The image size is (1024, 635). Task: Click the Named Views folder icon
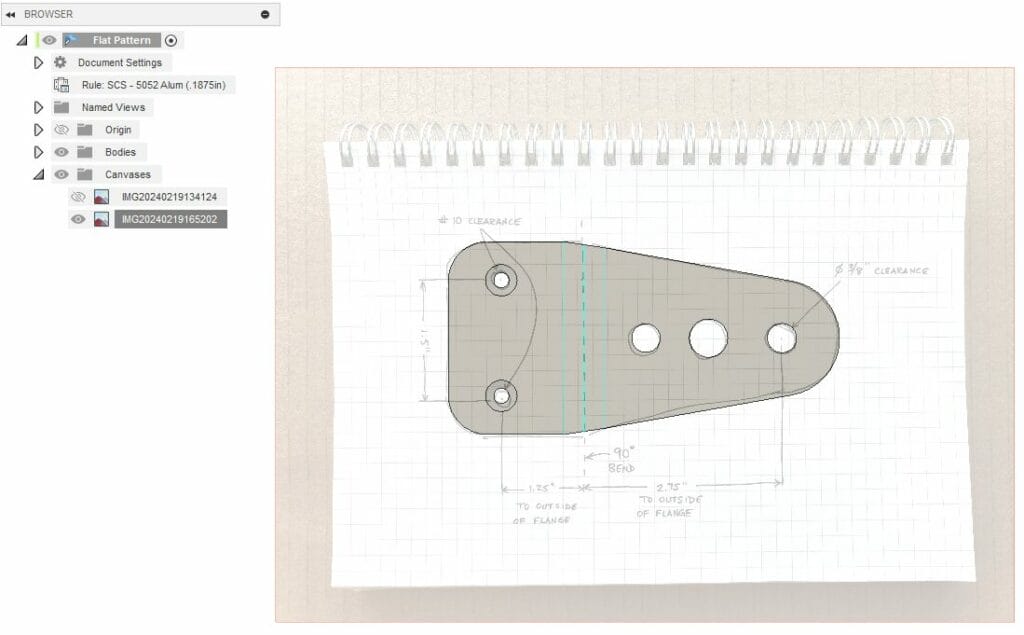pos(61,107)
